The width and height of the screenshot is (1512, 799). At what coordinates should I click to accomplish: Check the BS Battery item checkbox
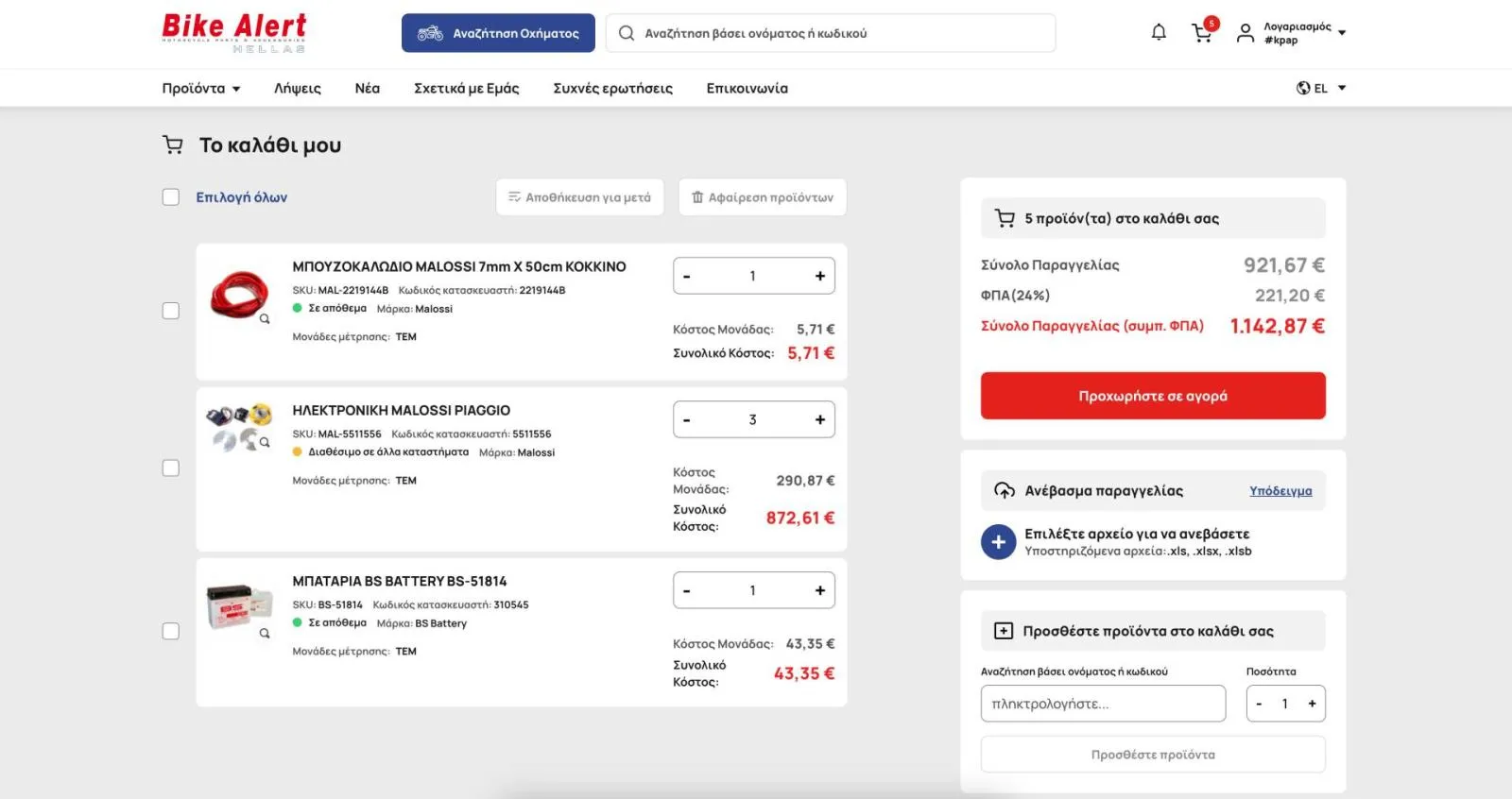[171, 631]
